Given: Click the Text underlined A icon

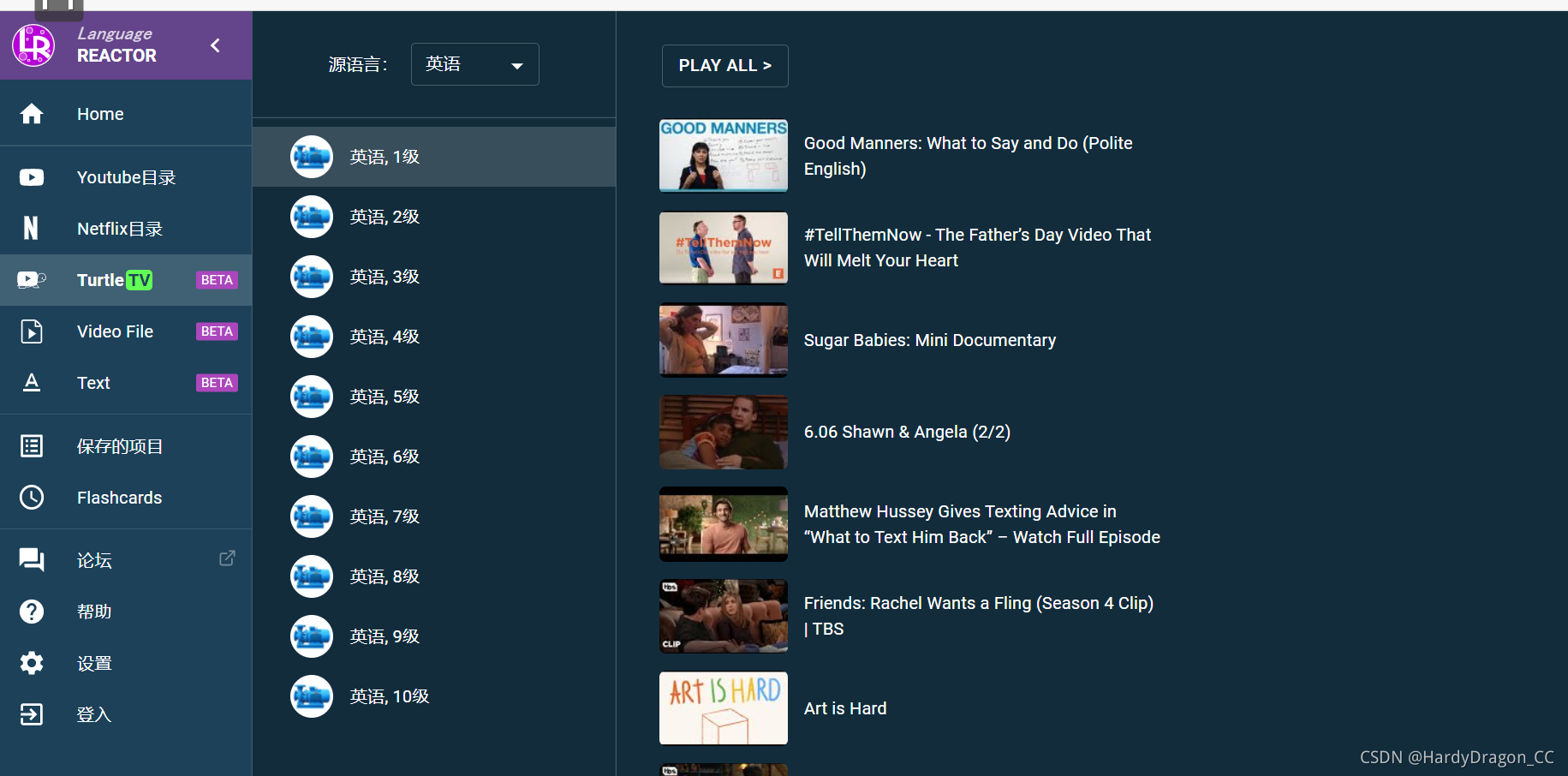Looking at the screenshot, I should (32, 383).
